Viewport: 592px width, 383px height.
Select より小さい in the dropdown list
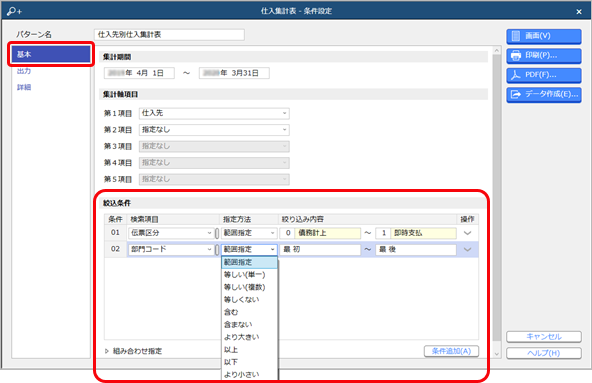click(249, 374)
